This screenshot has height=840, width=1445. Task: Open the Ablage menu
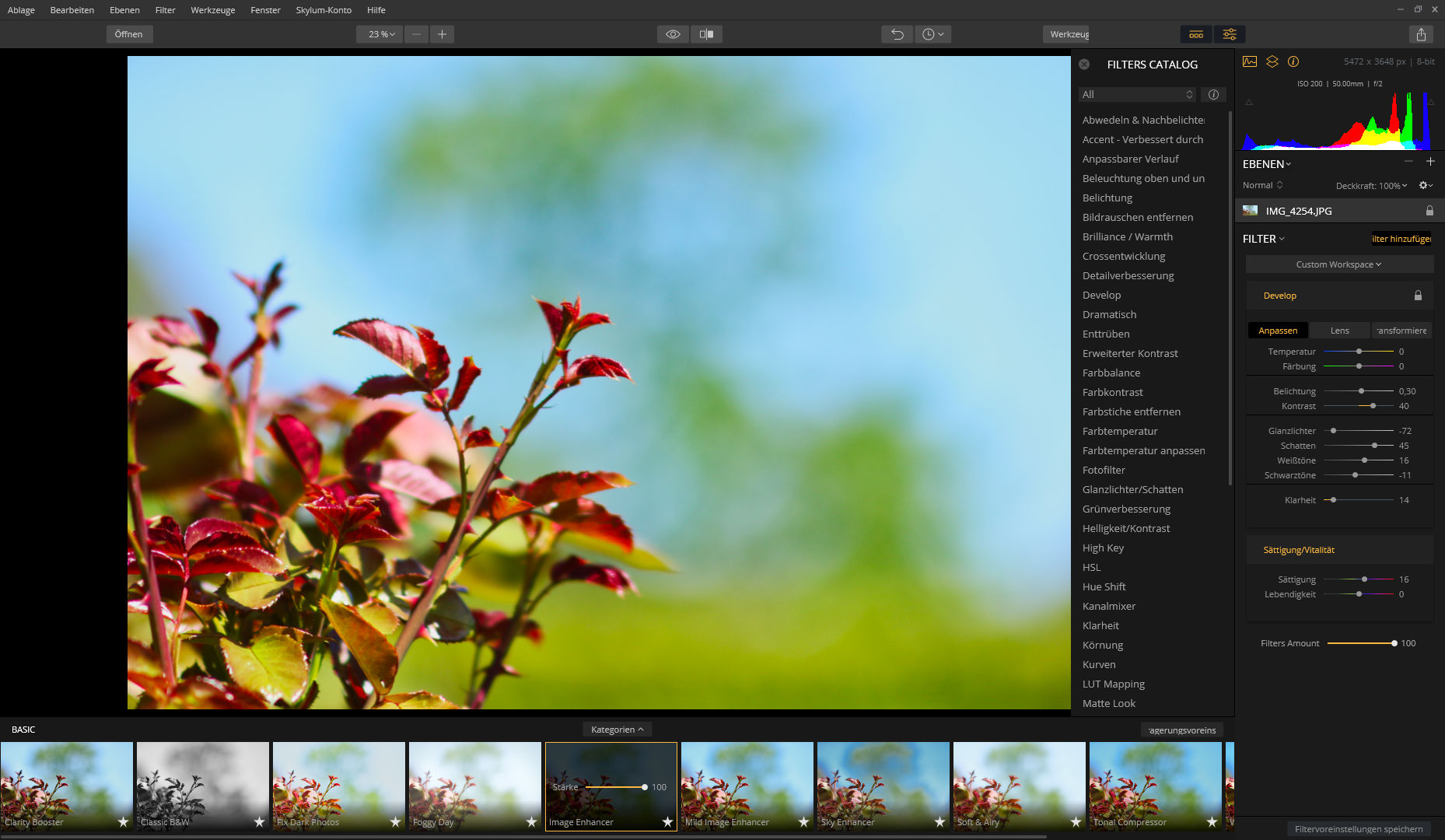pyautogui.click(x=21, y=10)
